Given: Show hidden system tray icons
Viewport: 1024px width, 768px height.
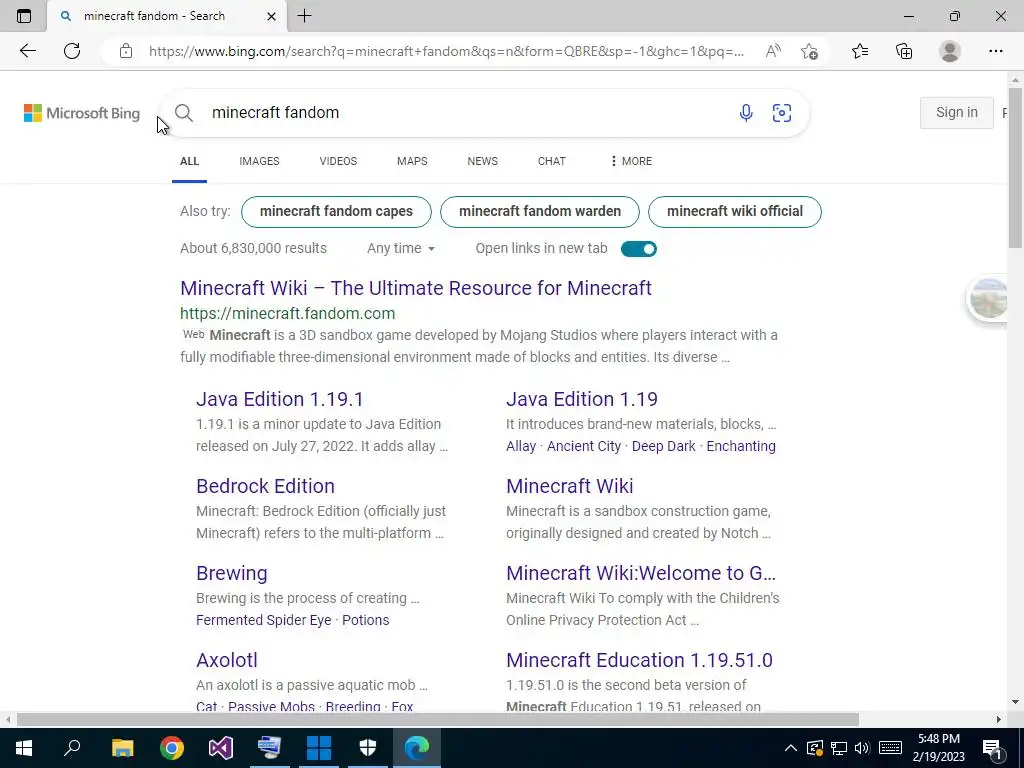Looking at the screenshot, I should pos(790,748).
